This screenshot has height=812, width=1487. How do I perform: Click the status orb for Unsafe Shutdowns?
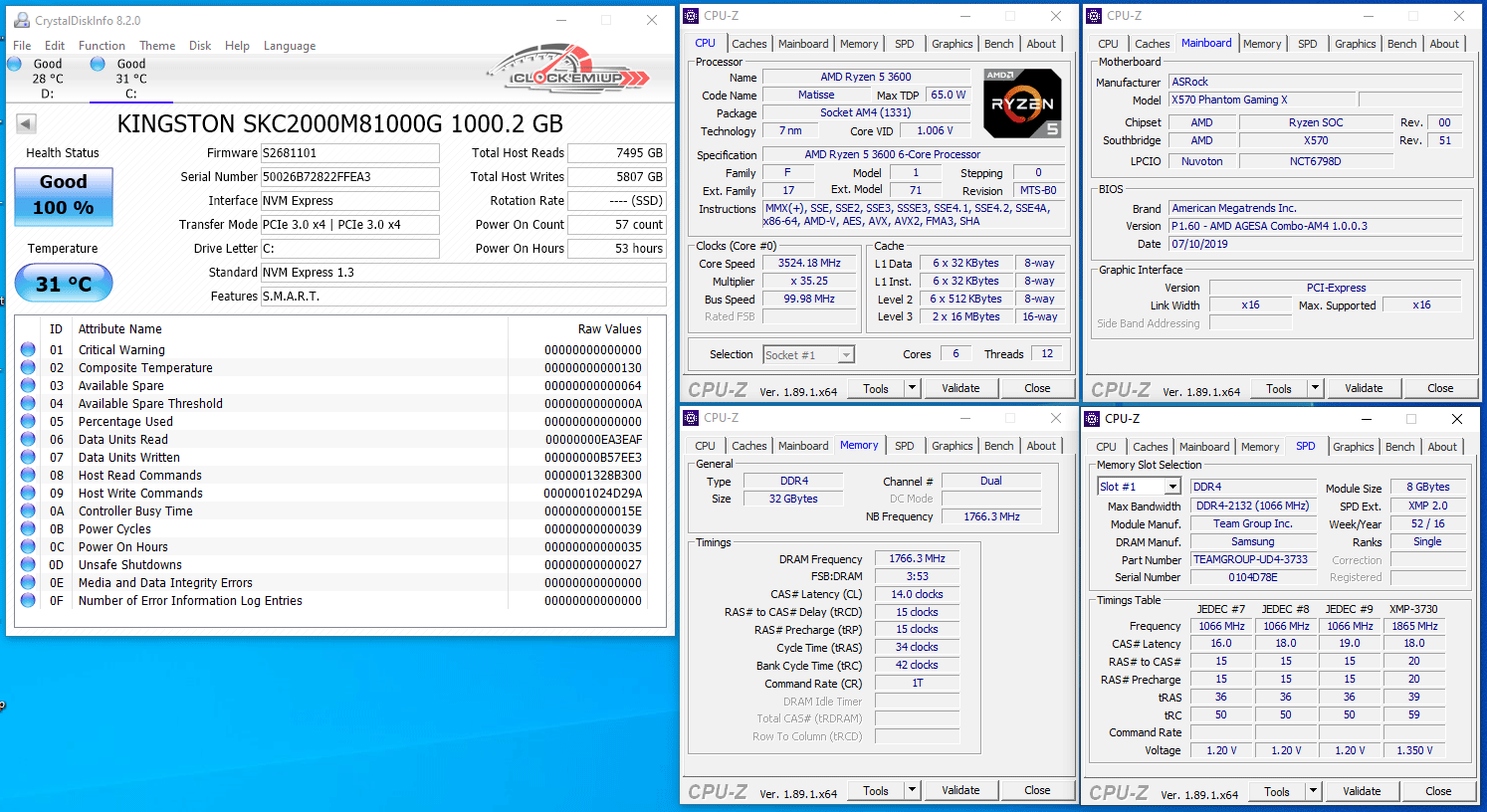tap(28, 565)
